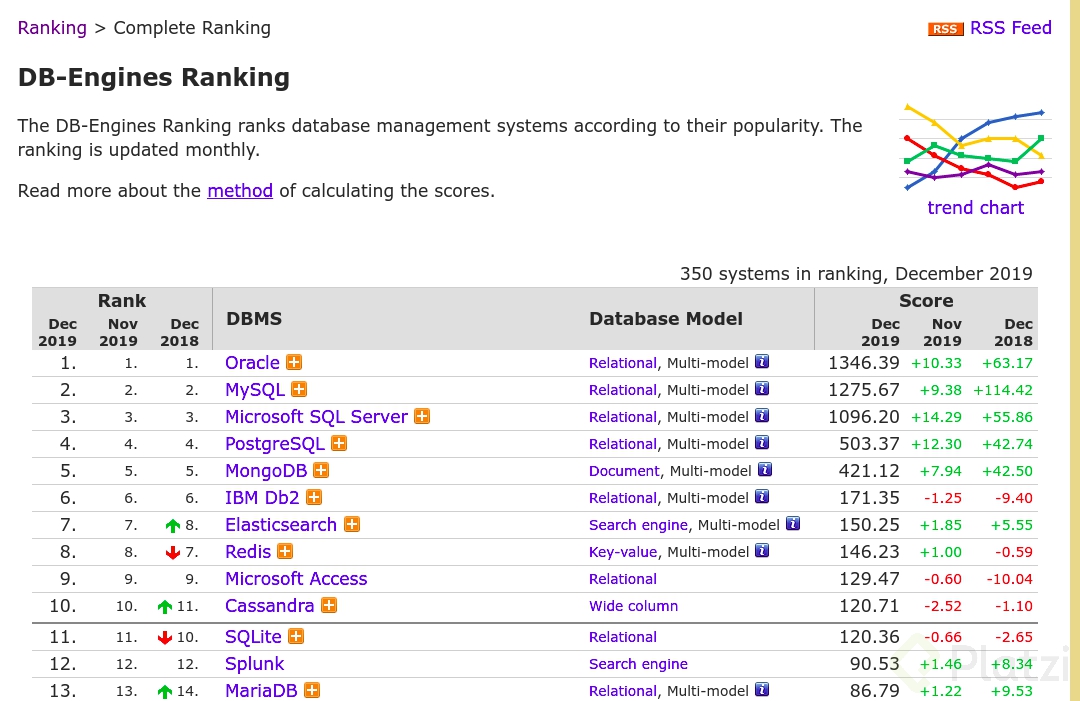Select the Oracle DBMS link
The width and height of the screenshot is (1080, 701).
251,362
